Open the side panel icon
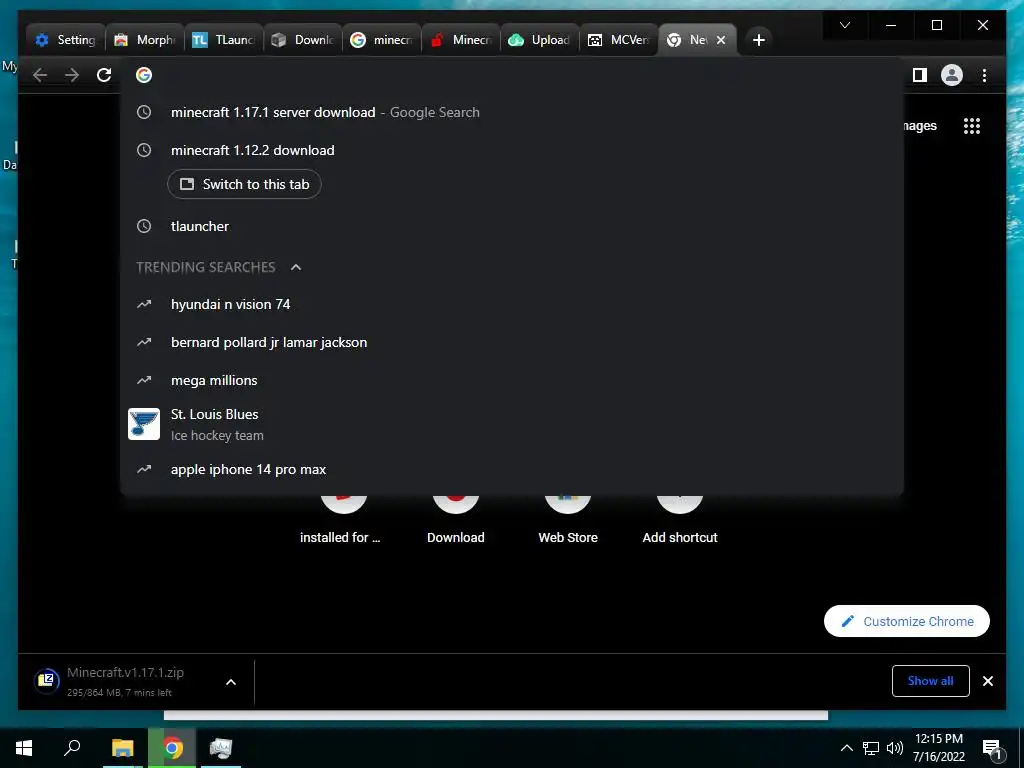 pos(920,75)
